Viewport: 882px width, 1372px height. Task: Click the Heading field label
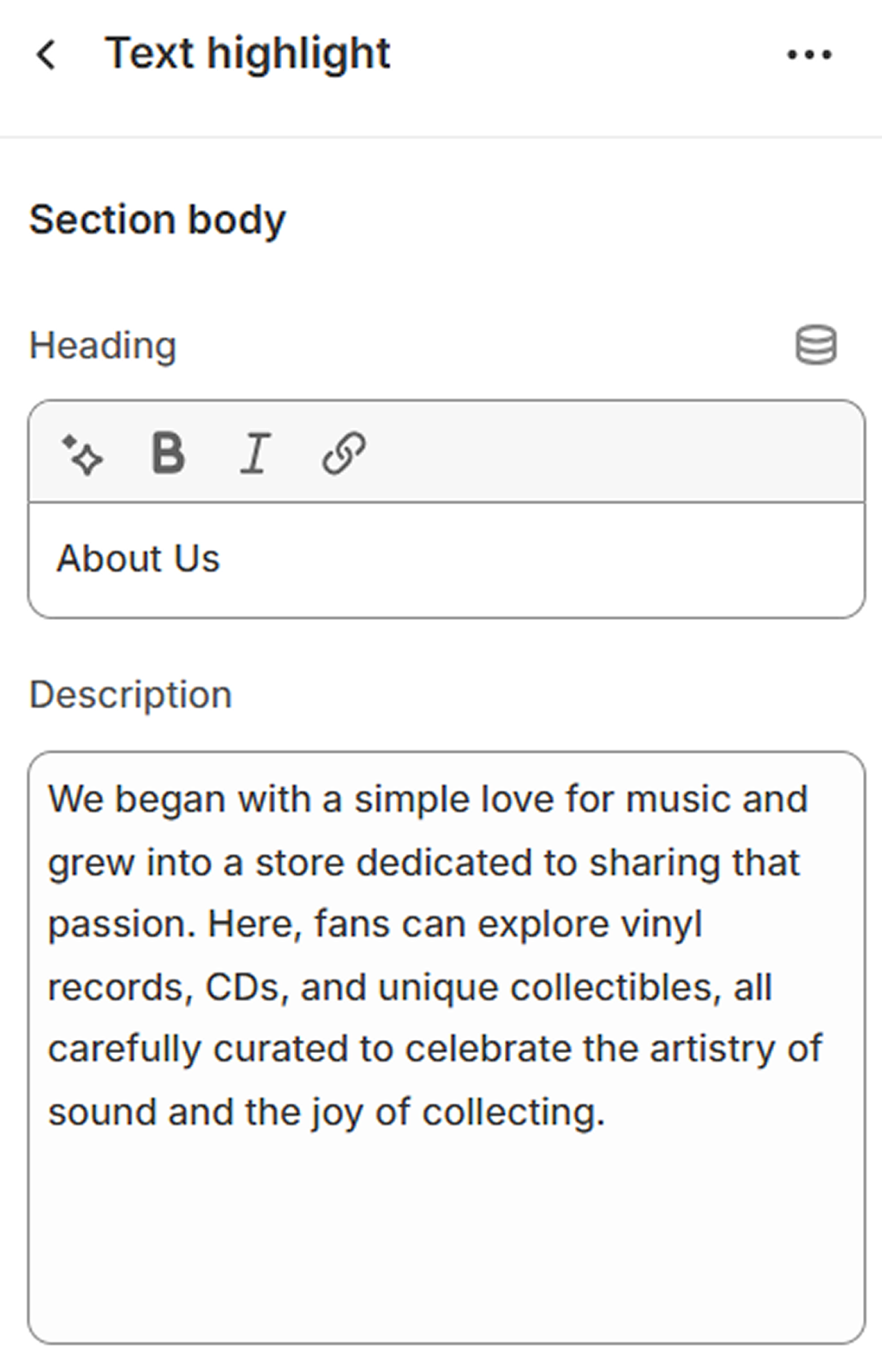coord(103,346)
